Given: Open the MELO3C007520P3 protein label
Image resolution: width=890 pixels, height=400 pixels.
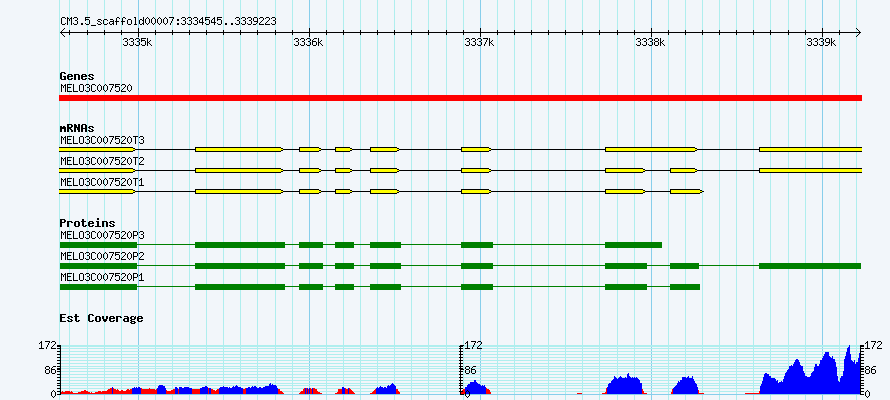Looking at the screenshot, I should (x=102, y=234).
